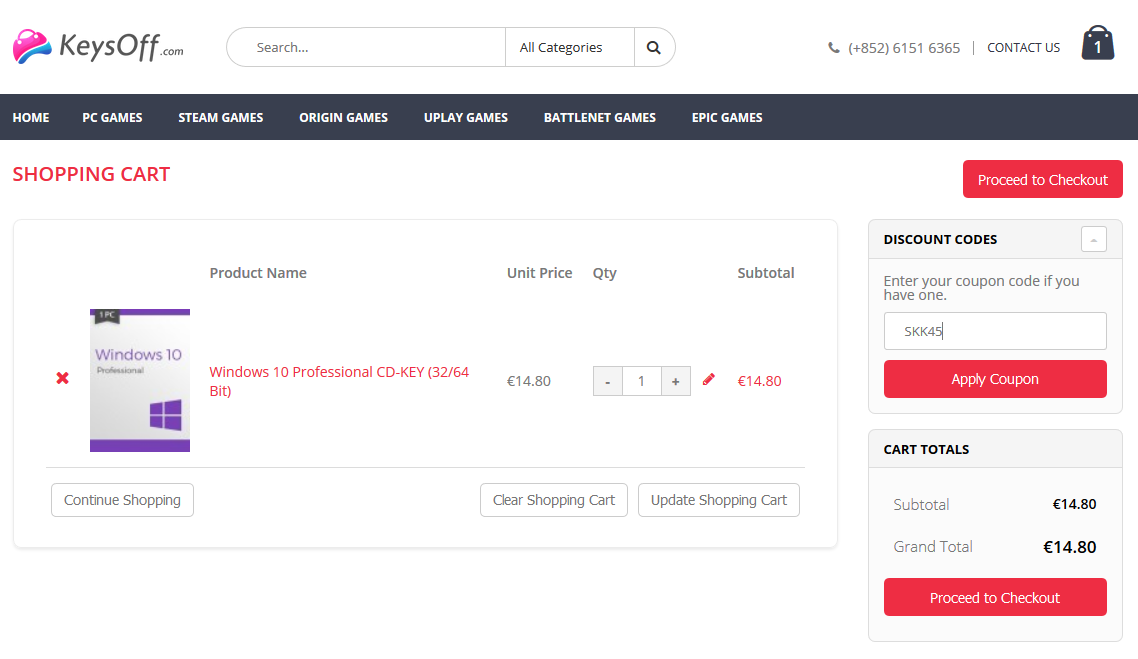Click the KeysOff.com logo
The height and width of the screenshot is (659, 1138).
[98, 46]
